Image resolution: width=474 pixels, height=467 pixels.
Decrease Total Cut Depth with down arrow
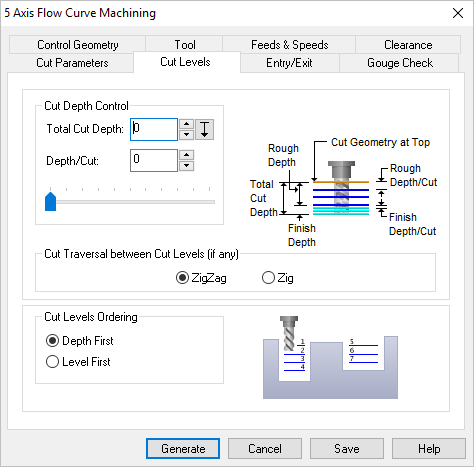(x=186, y=135)
